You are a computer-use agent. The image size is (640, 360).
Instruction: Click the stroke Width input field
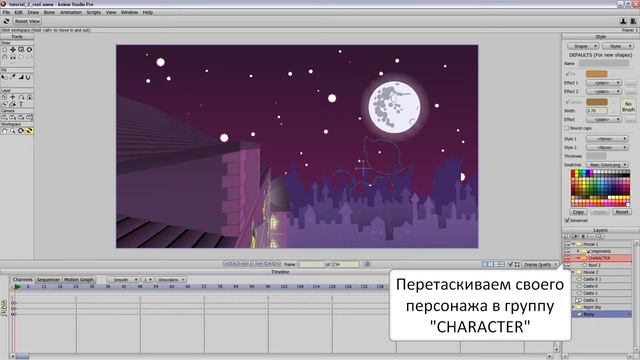[x=597, y=111]
